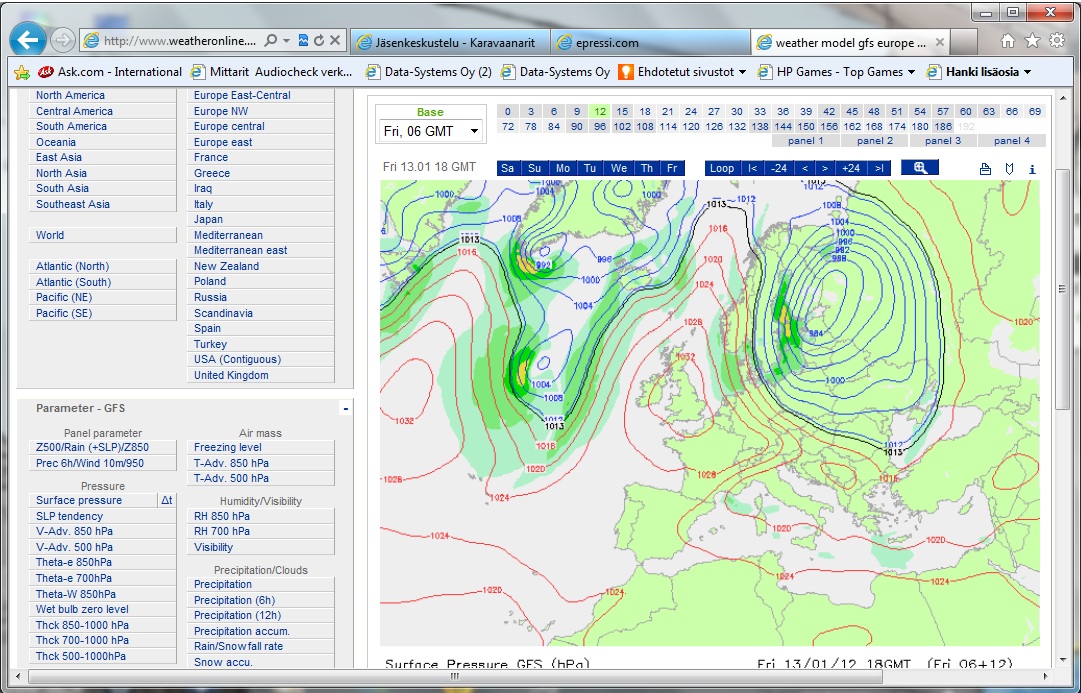Start the animation with the Loop button
The height and width of the screenshot is (693, 1081).
pyautogui.click(x=721, y=168)
